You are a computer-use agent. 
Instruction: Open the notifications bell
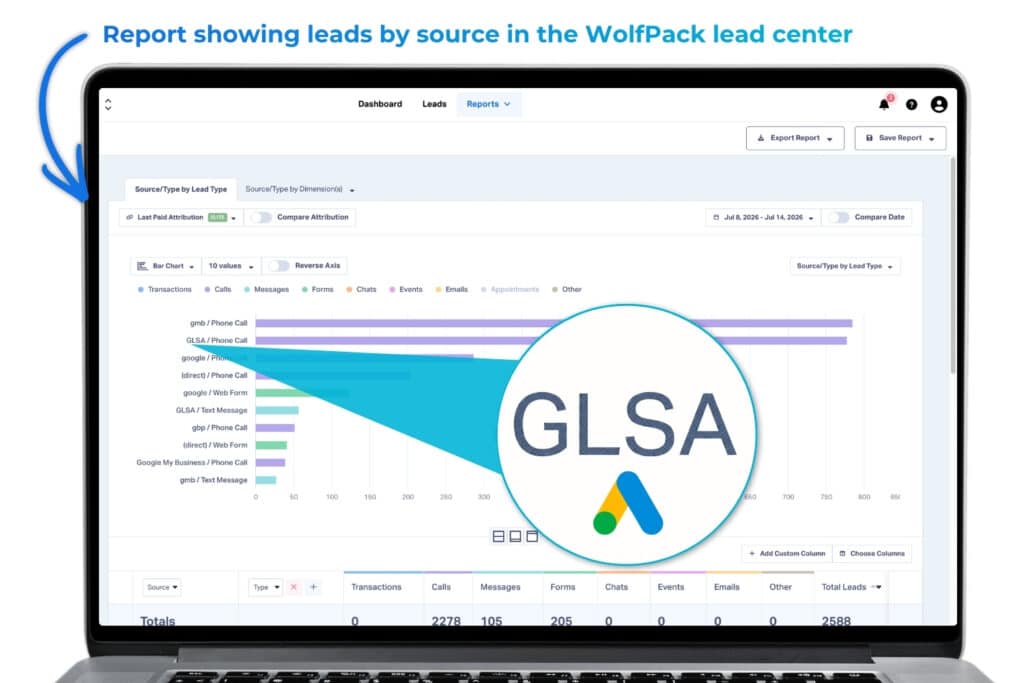[884, 104]
